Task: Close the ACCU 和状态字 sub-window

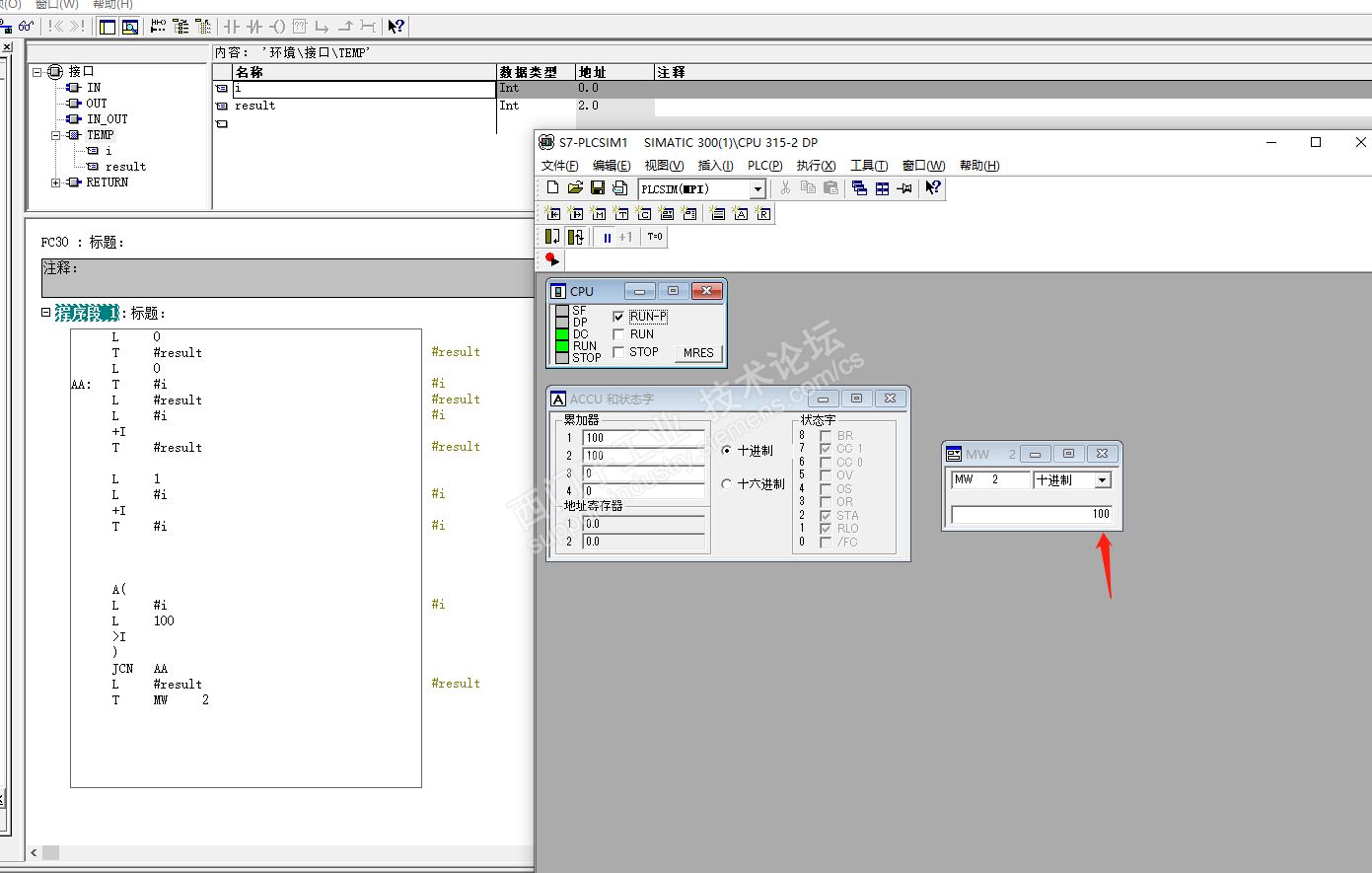Action: tap(890, 399)
